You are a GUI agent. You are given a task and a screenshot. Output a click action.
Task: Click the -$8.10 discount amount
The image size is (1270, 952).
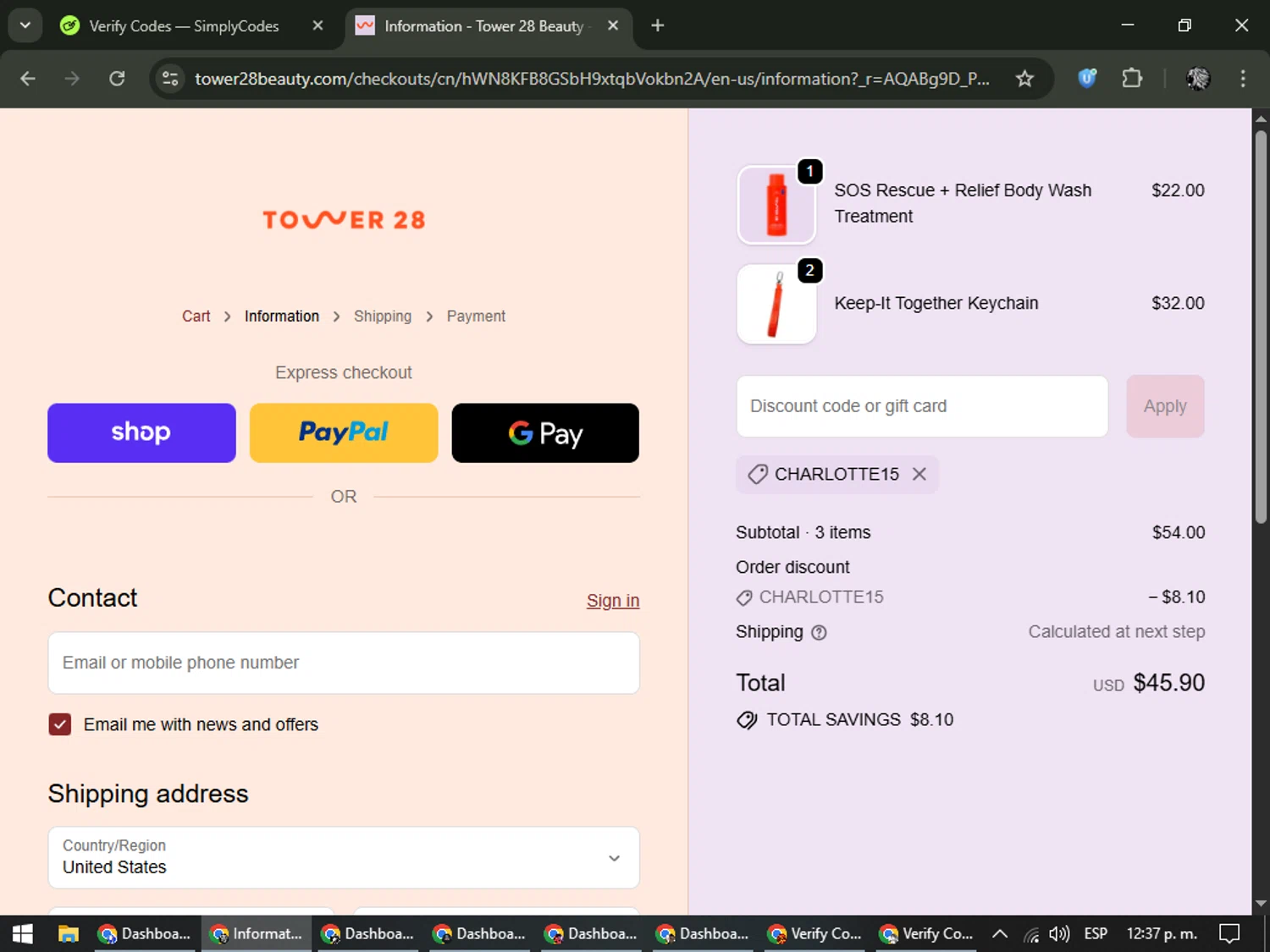[x=1177, y=597]
